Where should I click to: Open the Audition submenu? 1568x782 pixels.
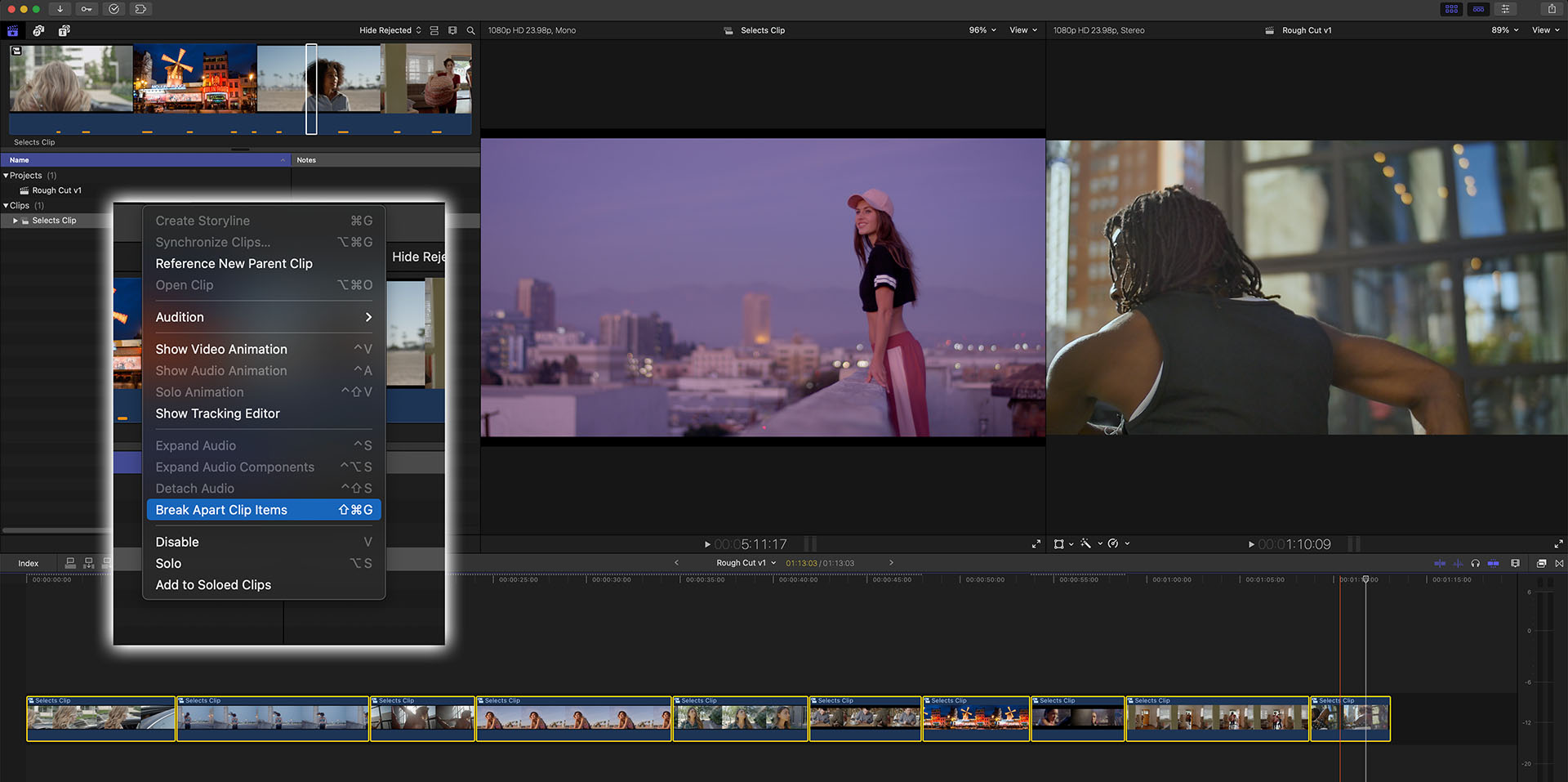(x=264, y=317)
